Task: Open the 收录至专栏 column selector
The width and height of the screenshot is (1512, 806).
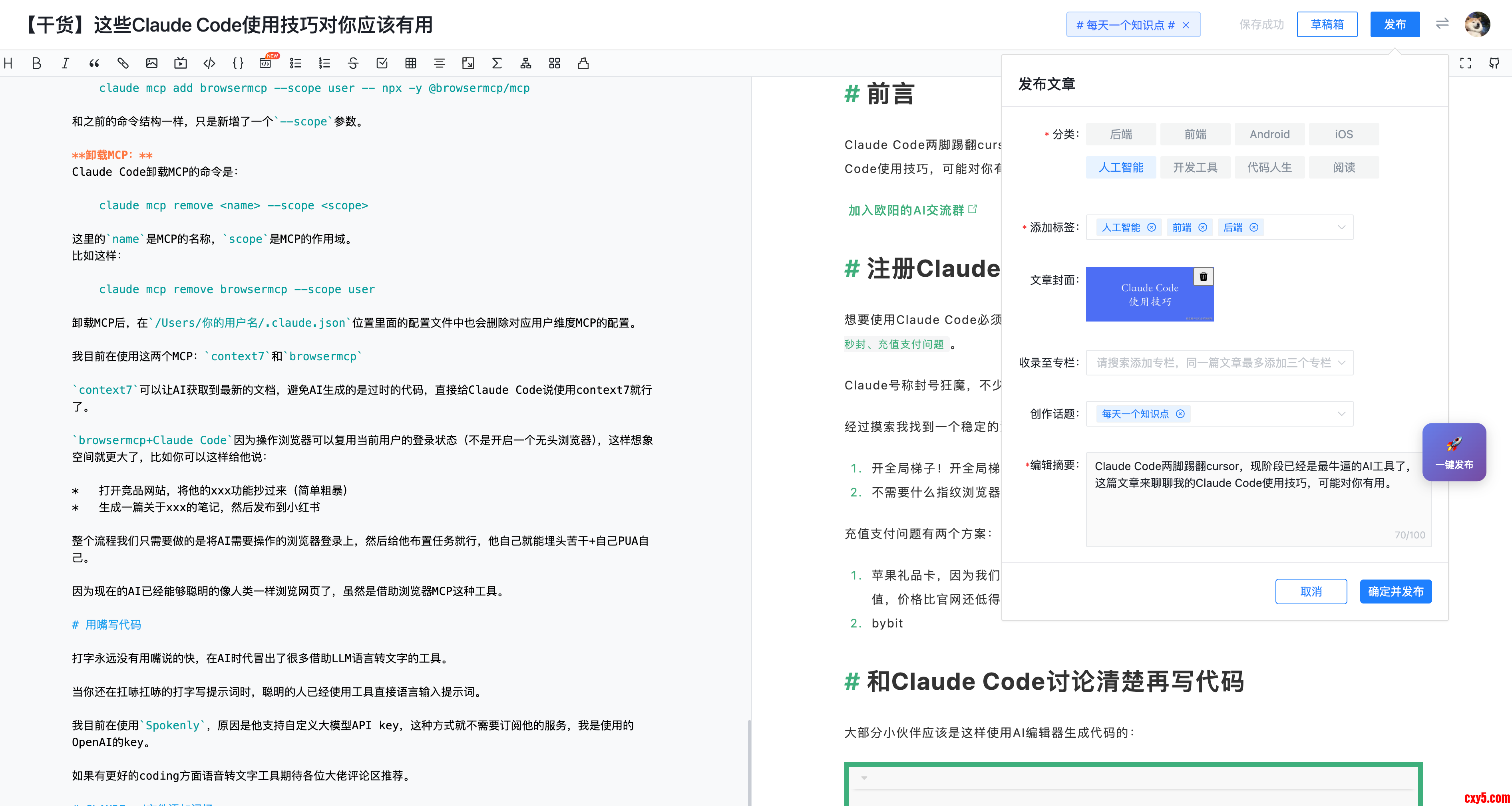Action: (x=1219, y=363)
